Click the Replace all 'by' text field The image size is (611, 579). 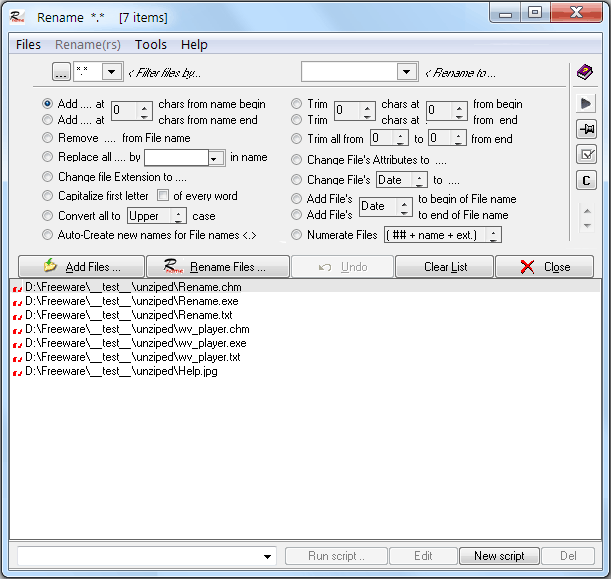(176, 158)
